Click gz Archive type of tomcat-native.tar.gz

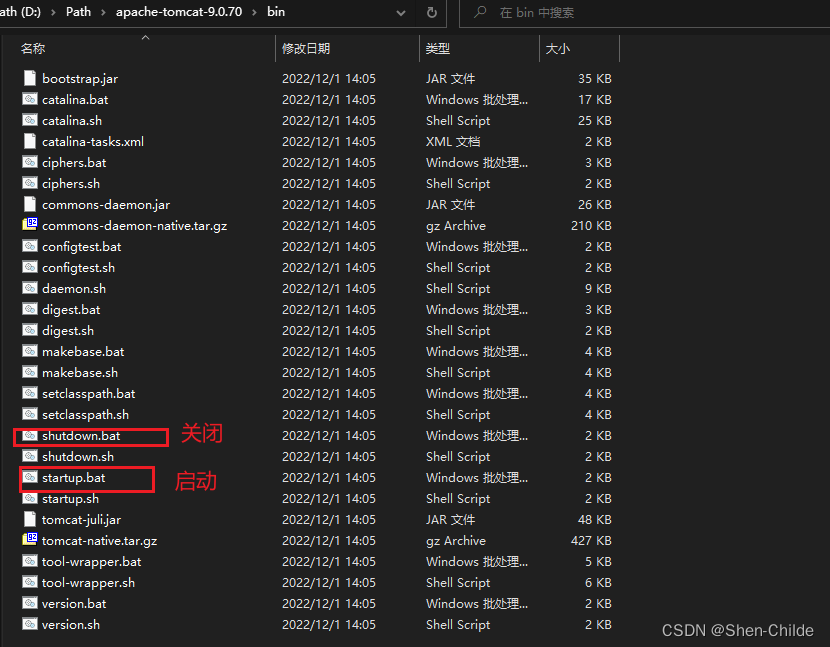(456, 541)
